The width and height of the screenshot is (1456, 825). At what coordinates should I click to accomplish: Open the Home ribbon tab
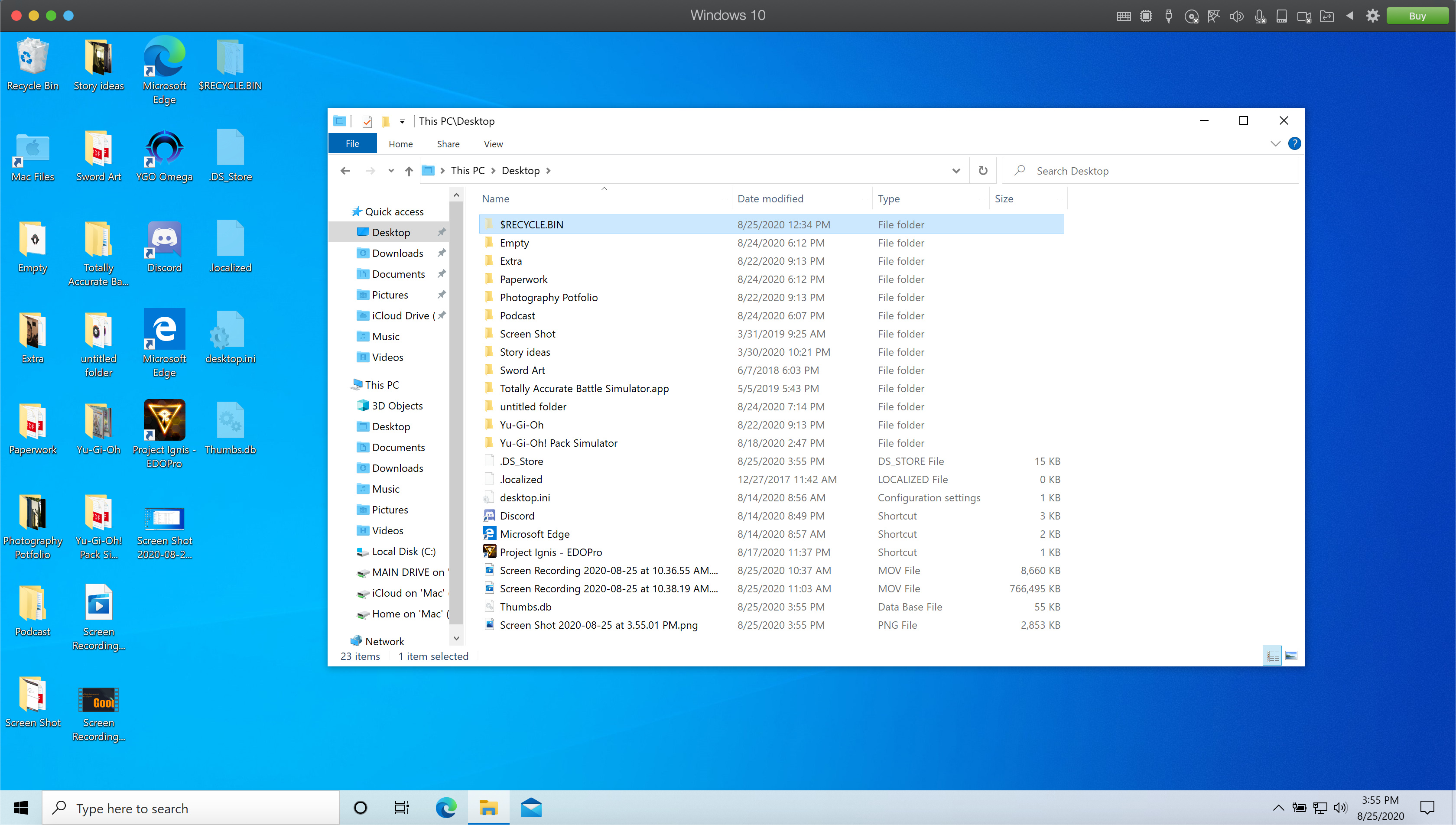(400, 144)
